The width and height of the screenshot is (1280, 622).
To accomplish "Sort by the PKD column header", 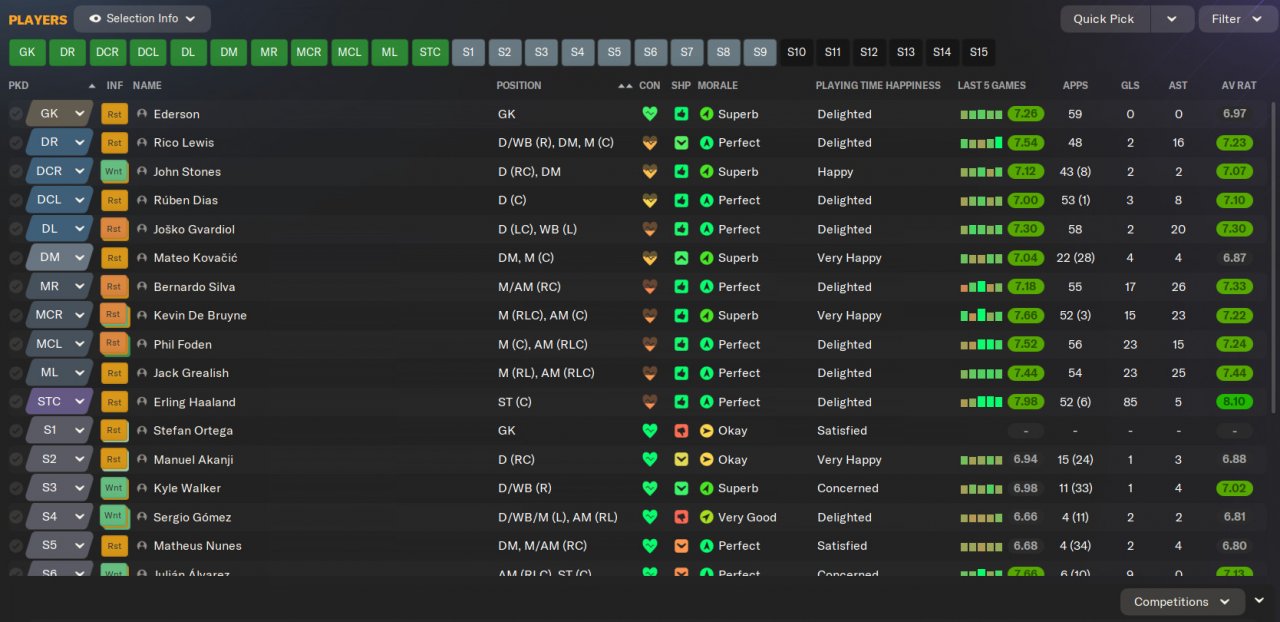I will pyautogui.click(x=19, y=86).
